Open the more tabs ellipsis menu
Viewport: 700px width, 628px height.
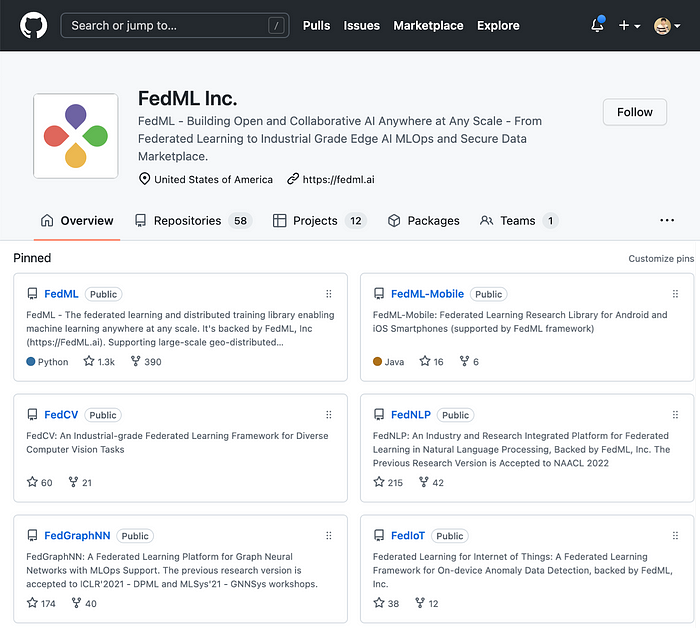(x=667, y=220)
